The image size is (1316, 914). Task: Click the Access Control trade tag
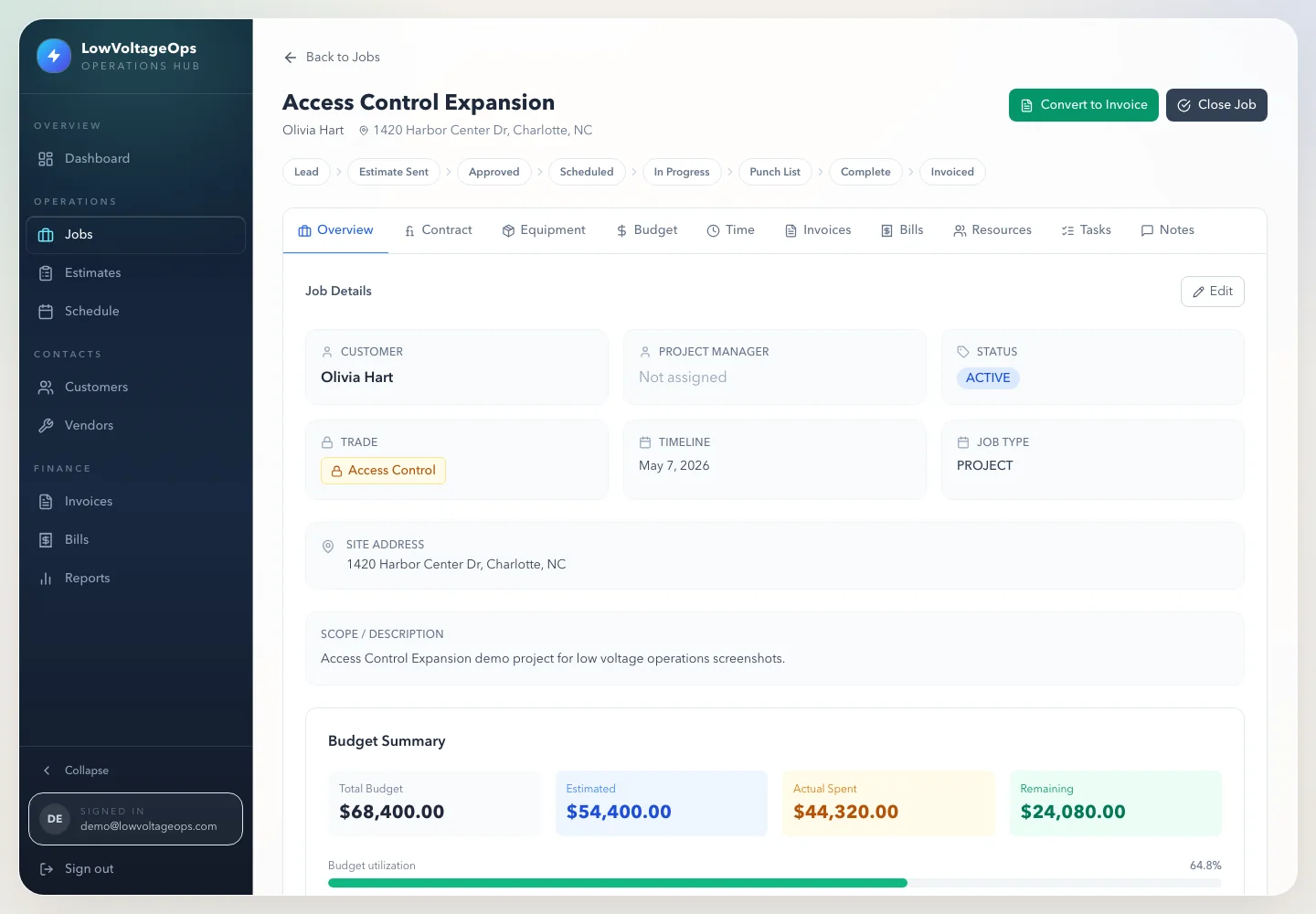point(383,471)
